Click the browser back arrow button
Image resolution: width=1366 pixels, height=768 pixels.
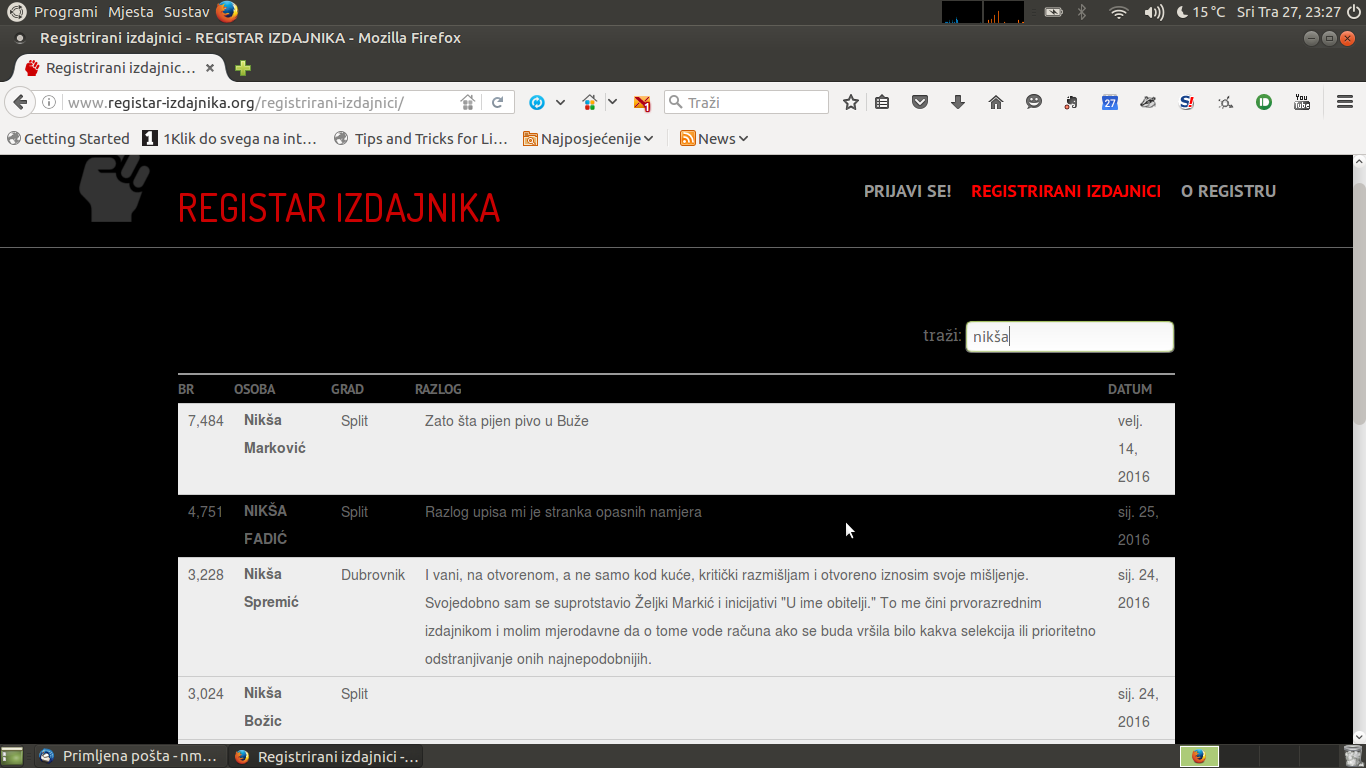20,102
